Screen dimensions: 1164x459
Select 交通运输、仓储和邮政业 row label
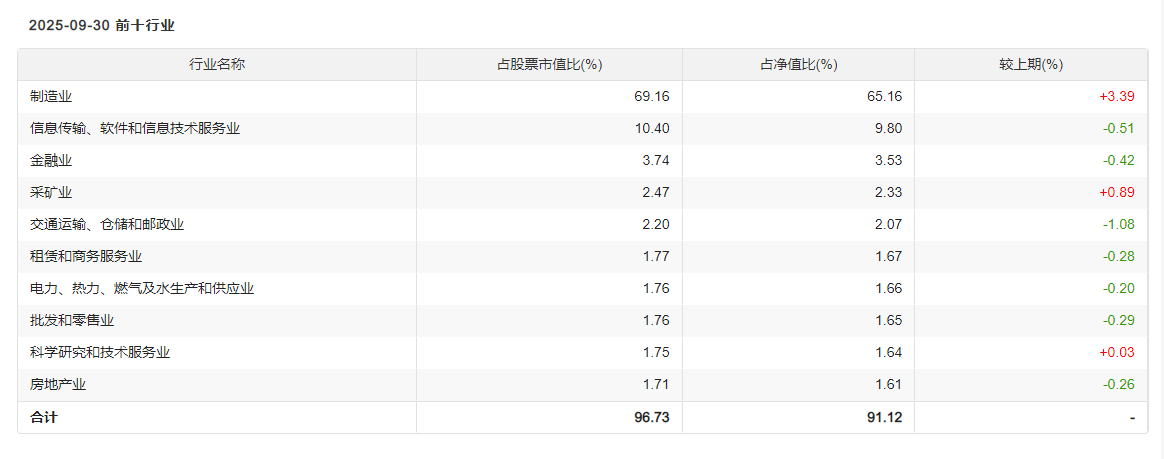(x=107, y=224)
